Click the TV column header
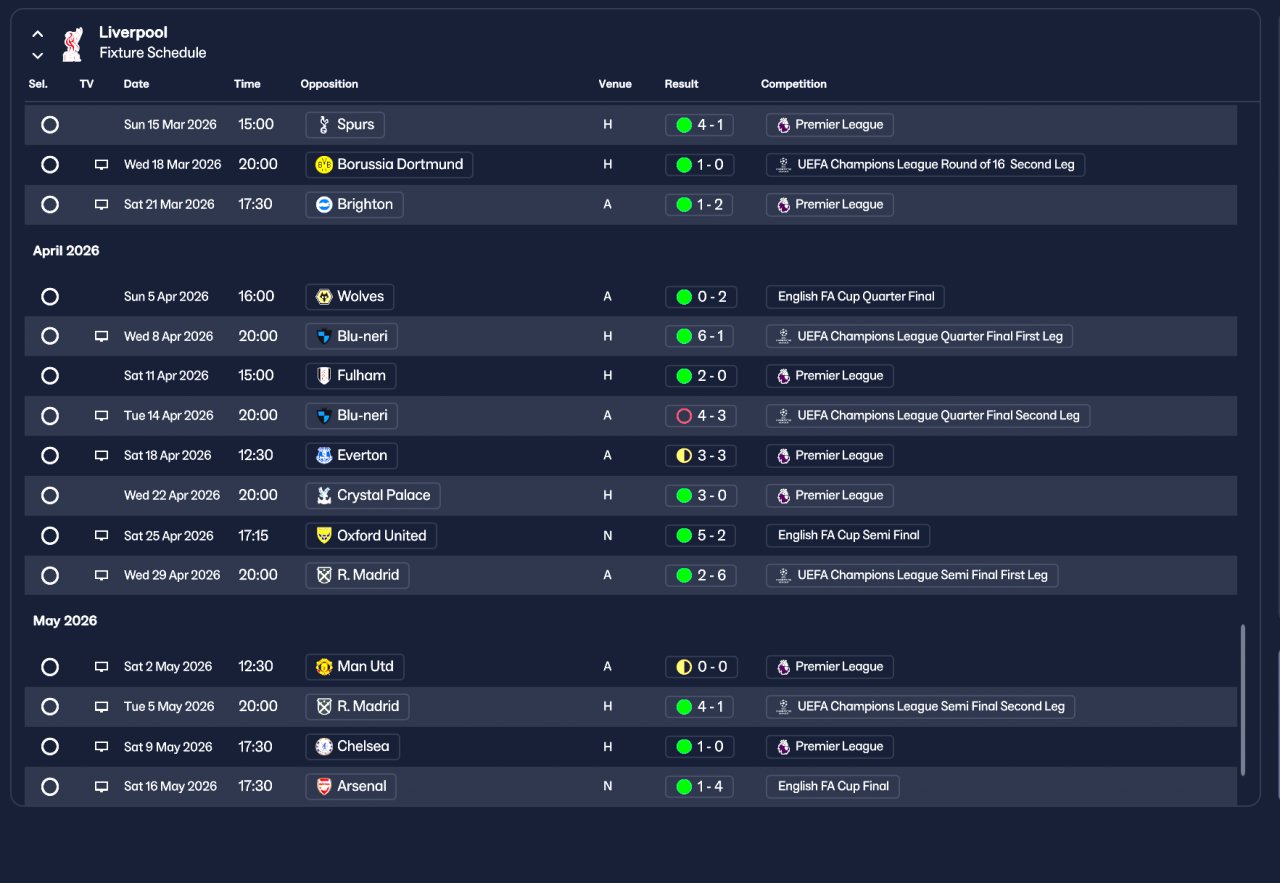Screen dimensions: 1280x883 (87, 84)
